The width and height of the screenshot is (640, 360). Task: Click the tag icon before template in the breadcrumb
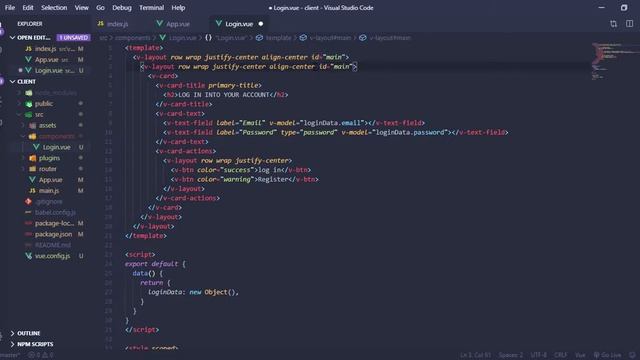coord(259,38)
